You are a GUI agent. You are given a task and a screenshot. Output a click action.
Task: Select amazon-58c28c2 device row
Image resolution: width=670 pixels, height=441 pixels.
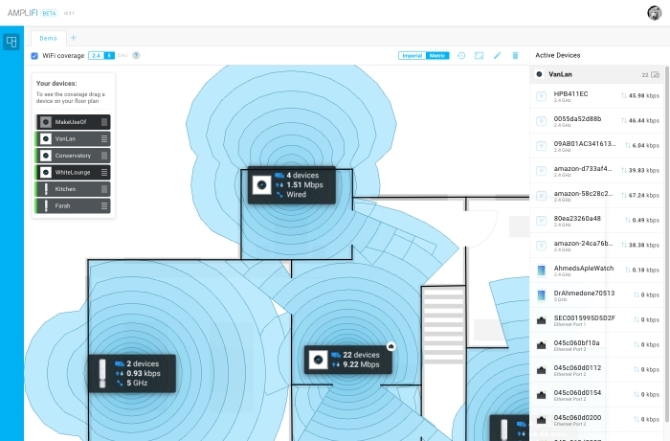(x=597, y=196)
